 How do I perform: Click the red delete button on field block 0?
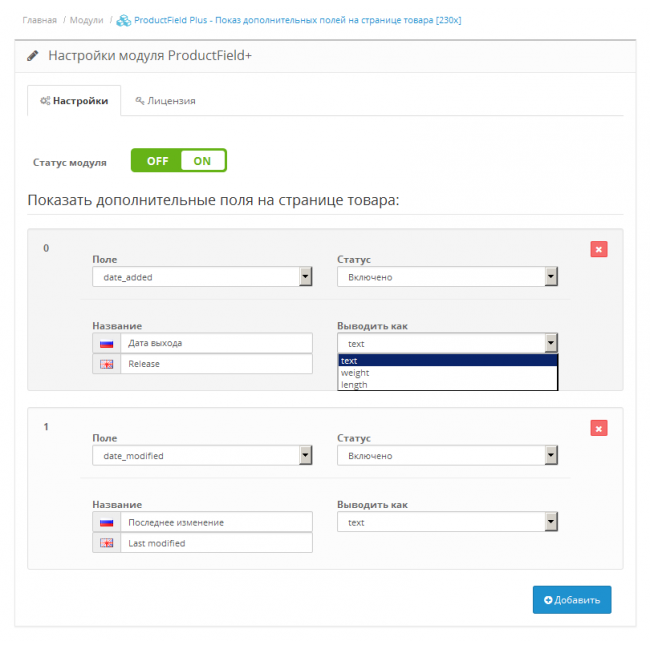click(x=598, y=249)
